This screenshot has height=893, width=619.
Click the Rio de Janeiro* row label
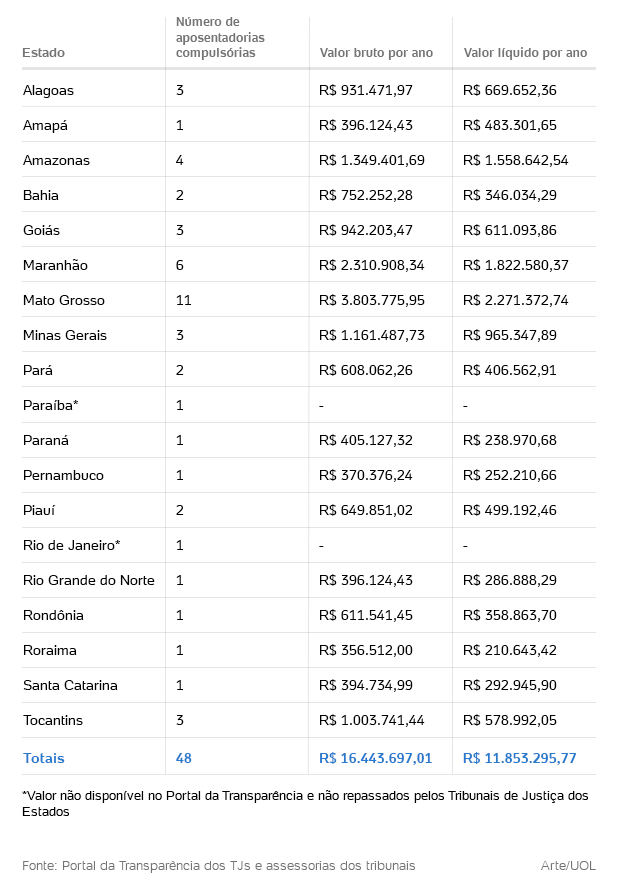click(72, 545)
